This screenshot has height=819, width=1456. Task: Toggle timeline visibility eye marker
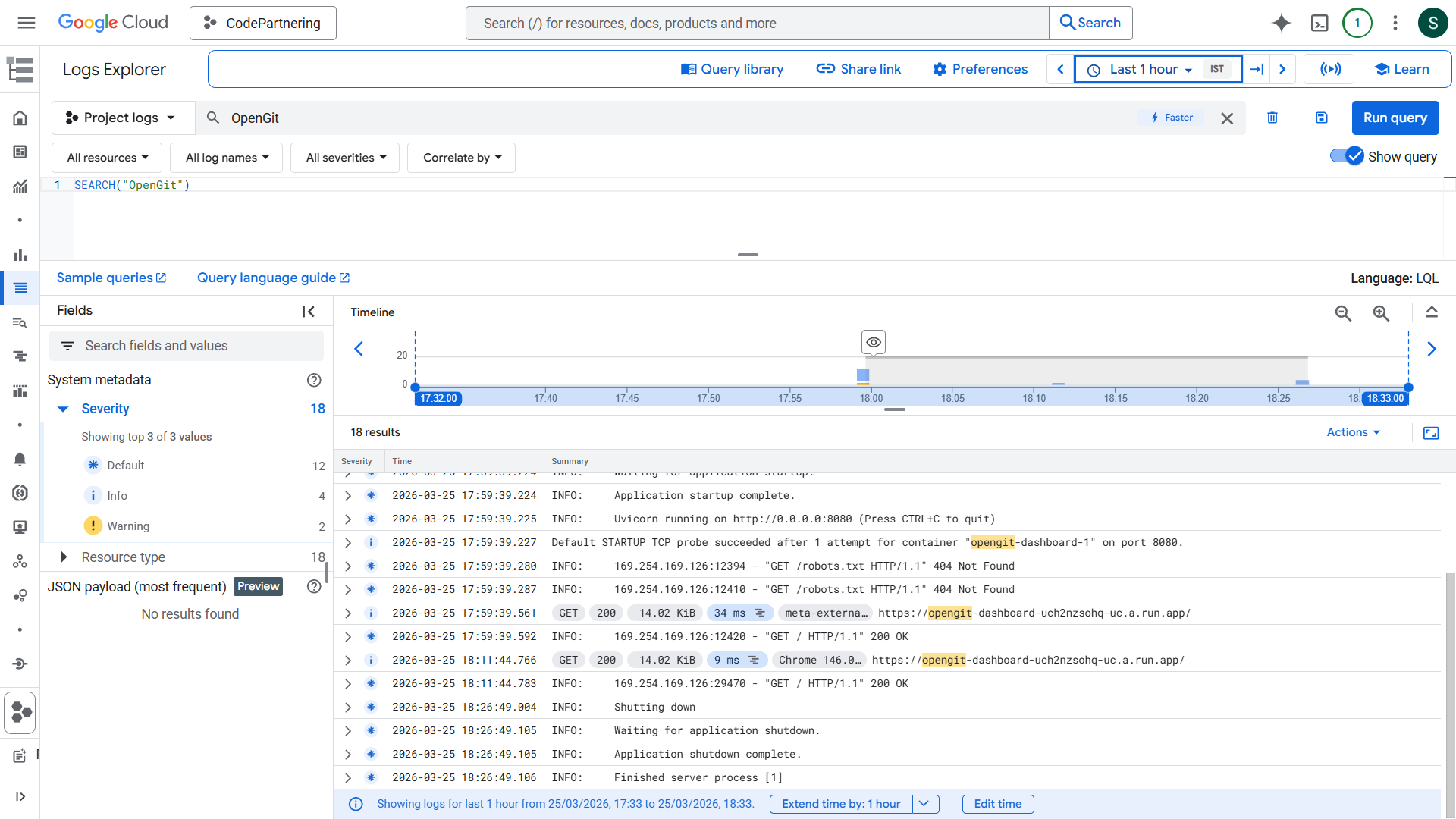pos(874,342)
